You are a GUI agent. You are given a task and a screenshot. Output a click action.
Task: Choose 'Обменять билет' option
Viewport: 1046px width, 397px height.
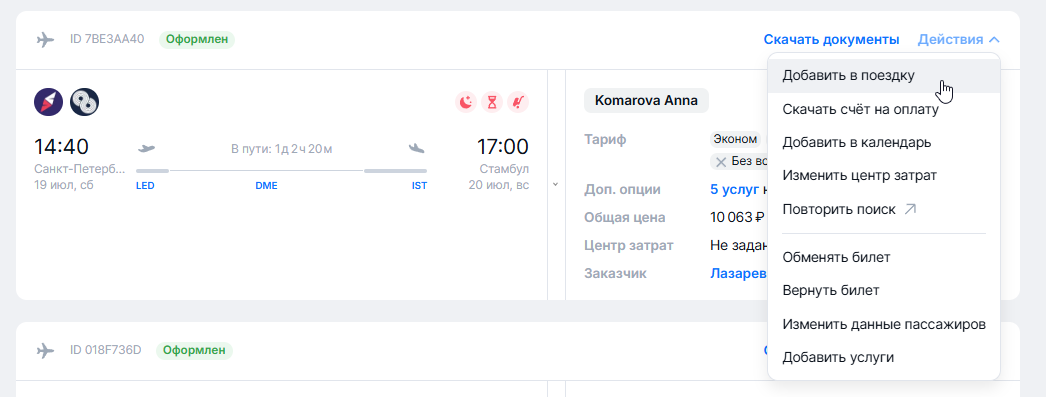click(x=884, y=257)
